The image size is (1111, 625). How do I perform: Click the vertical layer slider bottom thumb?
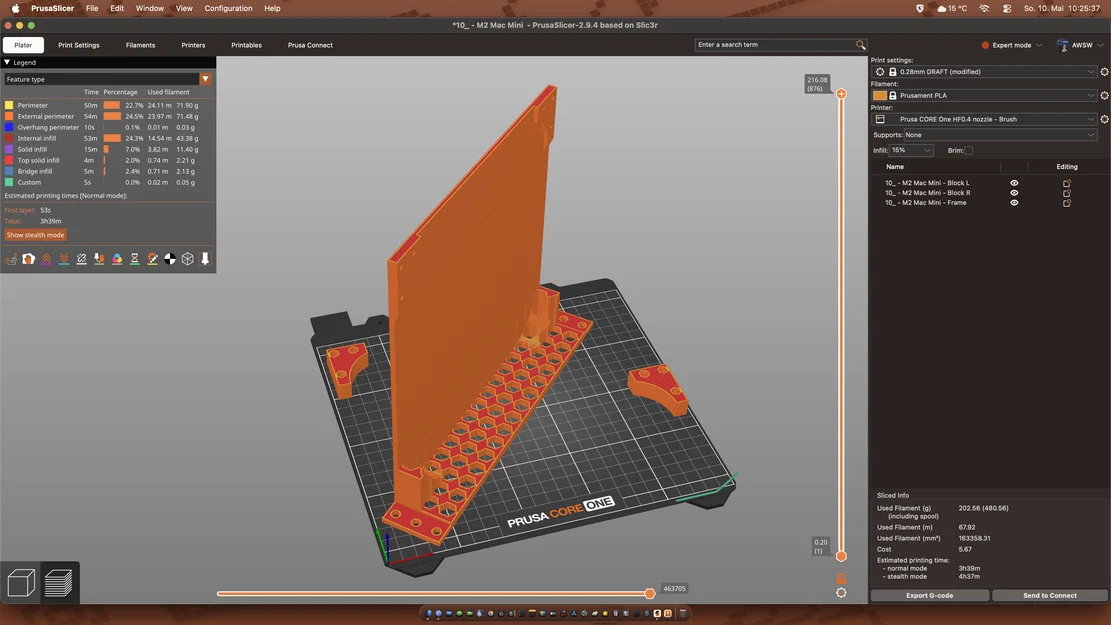click(841, 556)
